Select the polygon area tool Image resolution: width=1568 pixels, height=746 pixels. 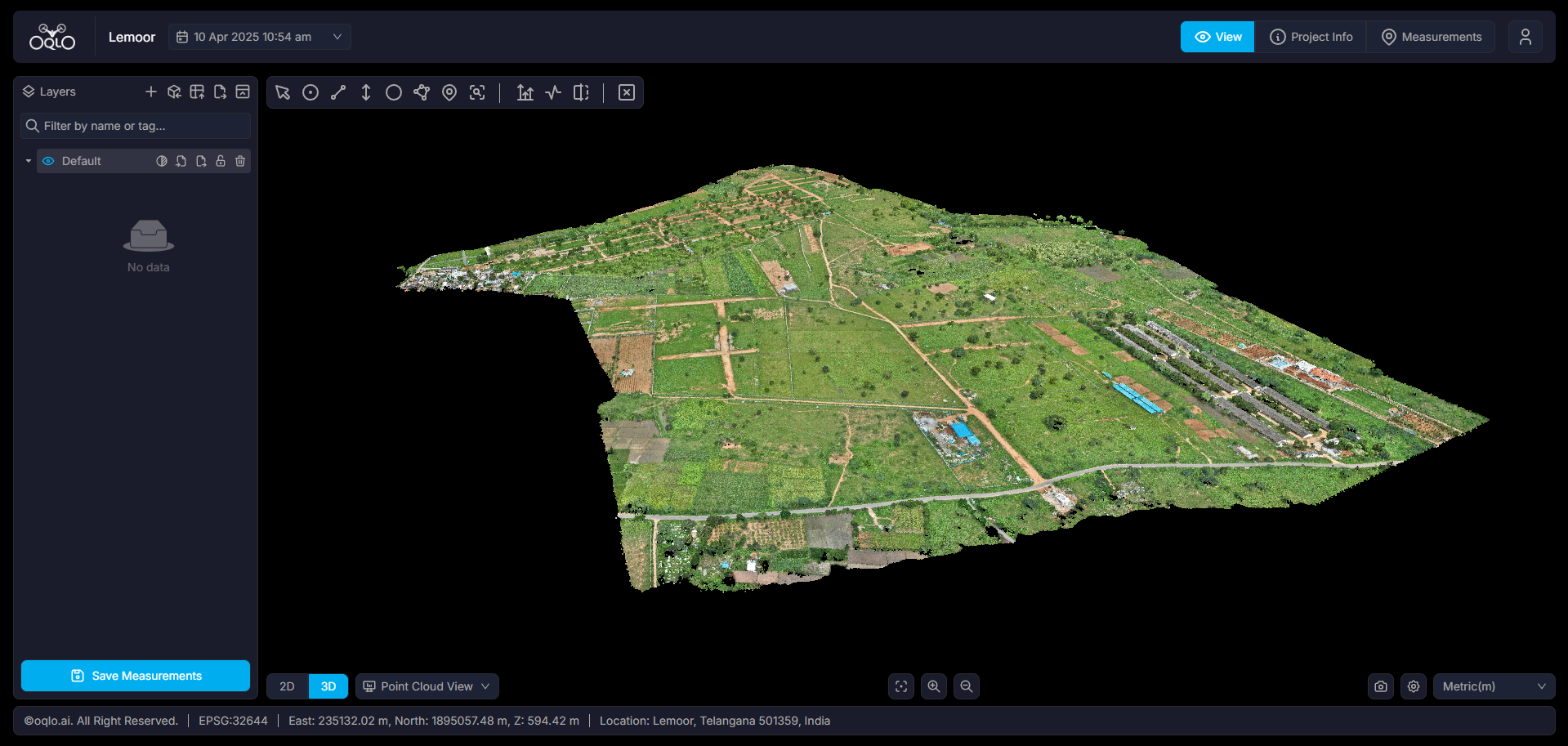pyautogui.click(x=422, y=92)
